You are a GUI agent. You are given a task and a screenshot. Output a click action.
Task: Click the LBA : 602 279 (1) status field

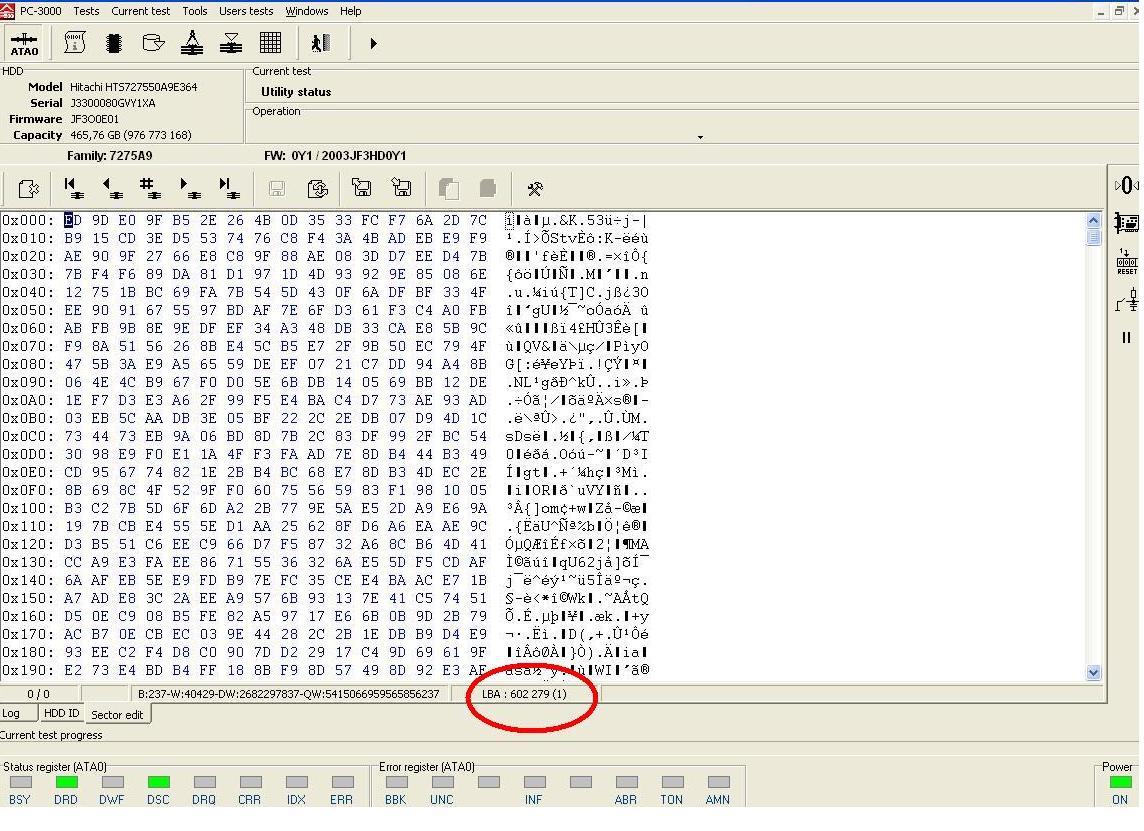coord(524,694)
